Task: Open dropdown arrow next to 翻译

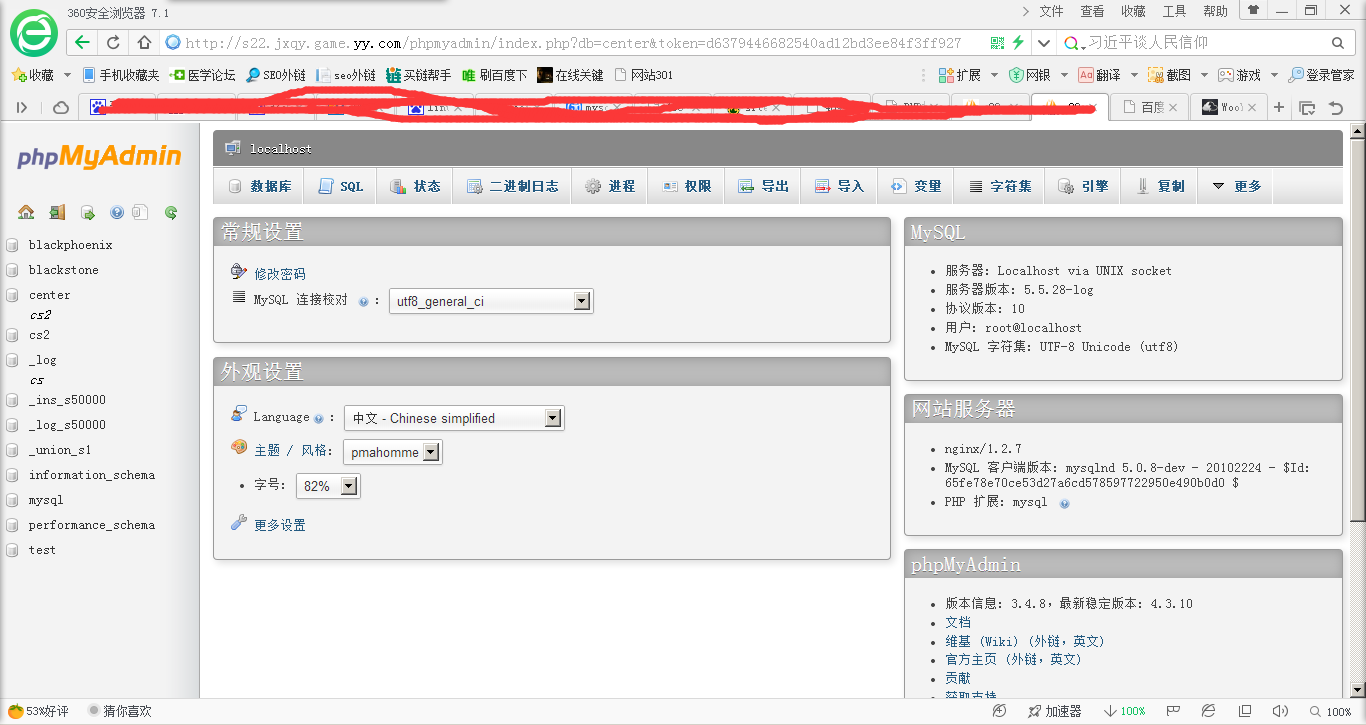Action: click(x=1133, y=75)
